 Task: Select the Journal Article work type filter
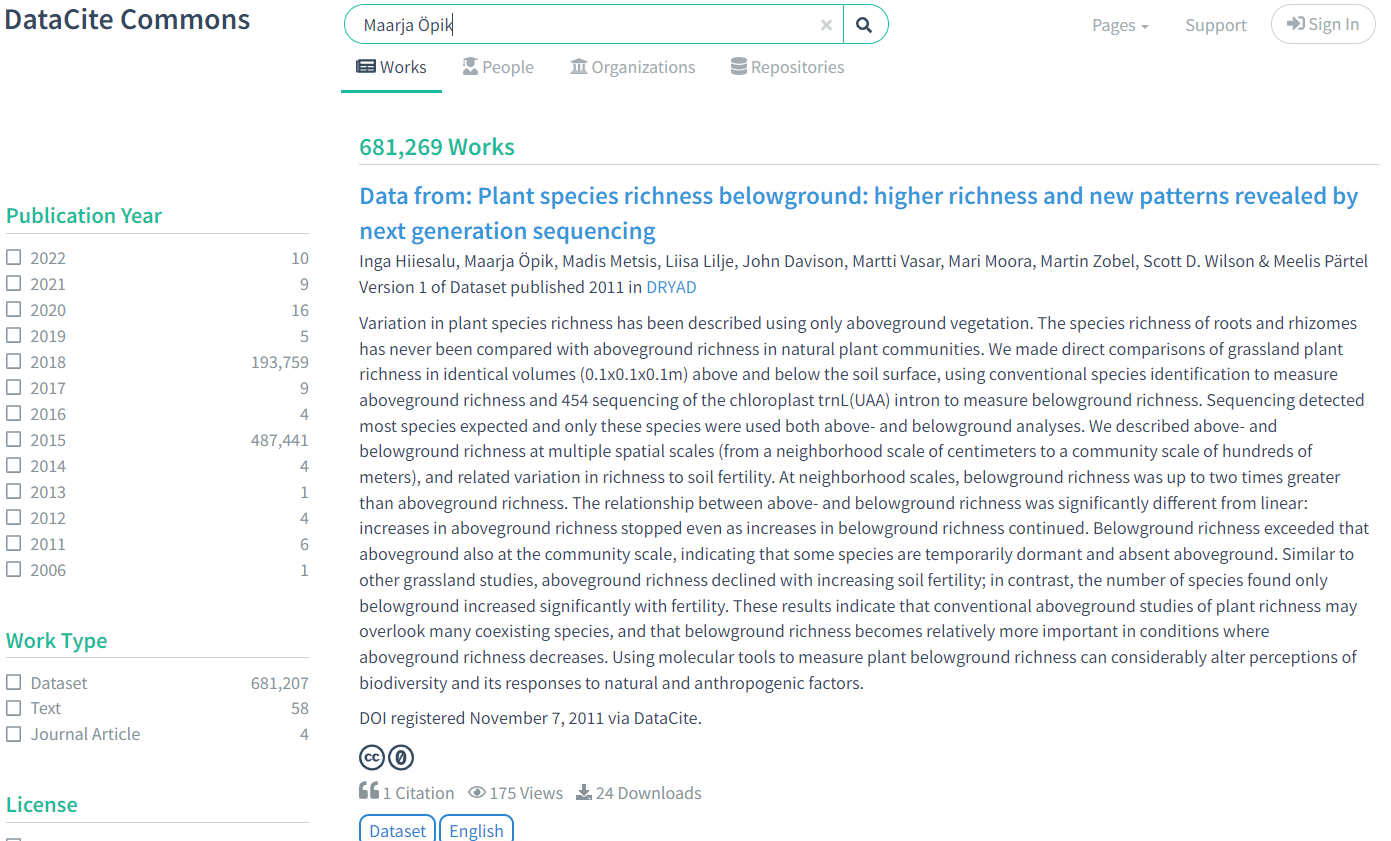[x=14, y=734]
